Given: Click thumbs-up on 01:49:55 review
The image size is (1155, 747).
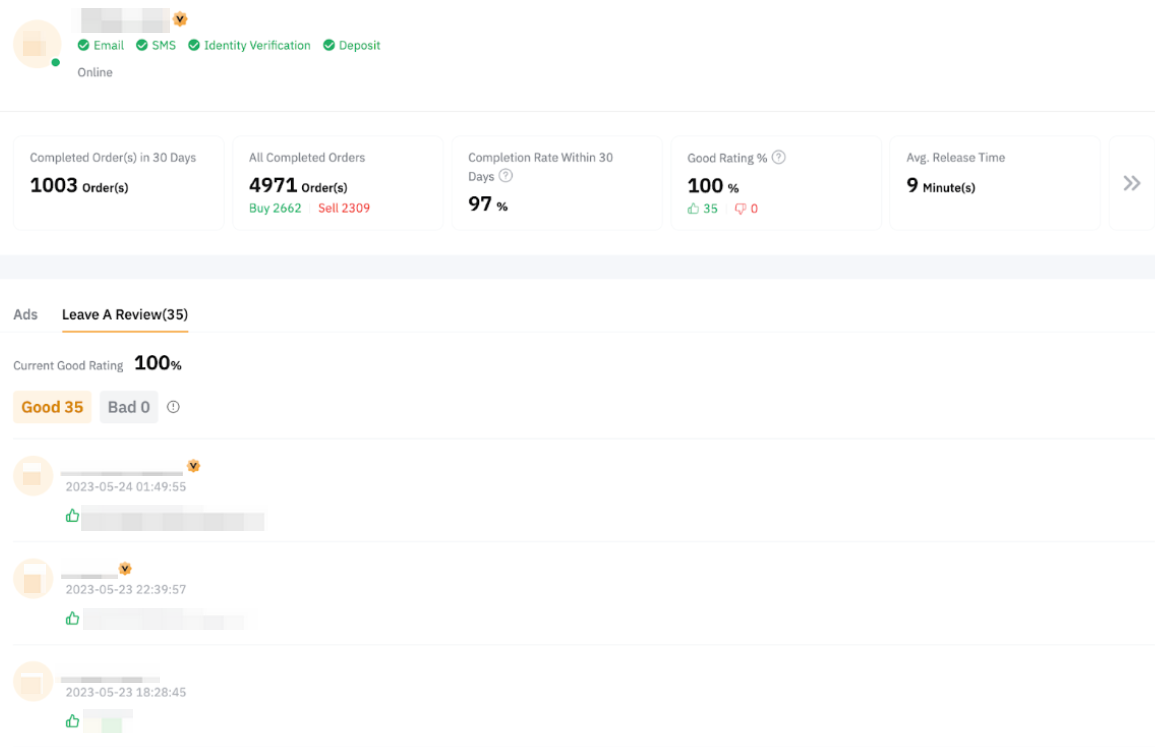Looking at the screenshot, I should tap(72, 516).
